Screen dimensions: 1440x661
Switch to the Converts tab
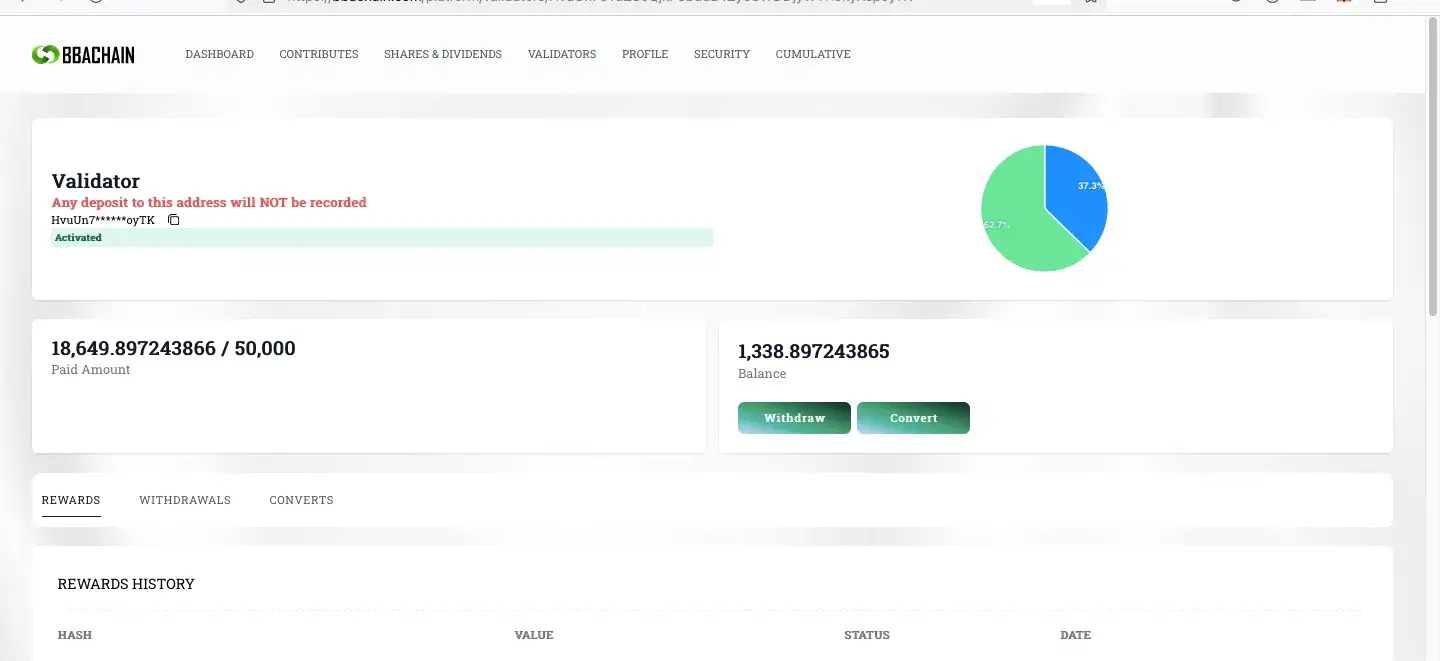coord(301,500)
